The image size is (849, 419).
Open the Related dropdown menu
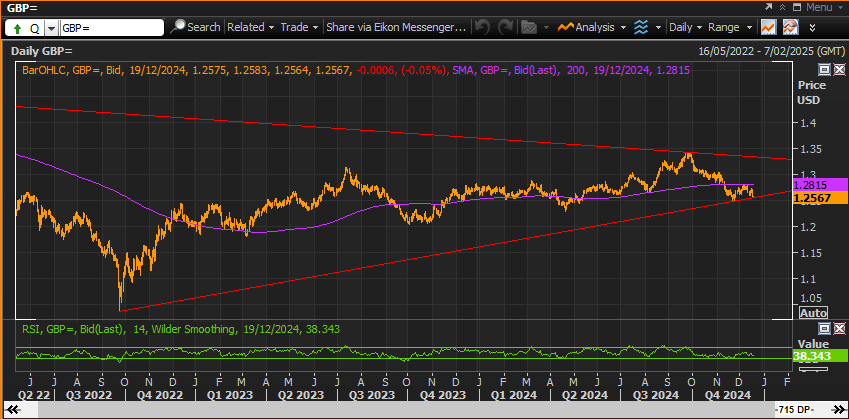pyautogui.click(x=251, y=27)
